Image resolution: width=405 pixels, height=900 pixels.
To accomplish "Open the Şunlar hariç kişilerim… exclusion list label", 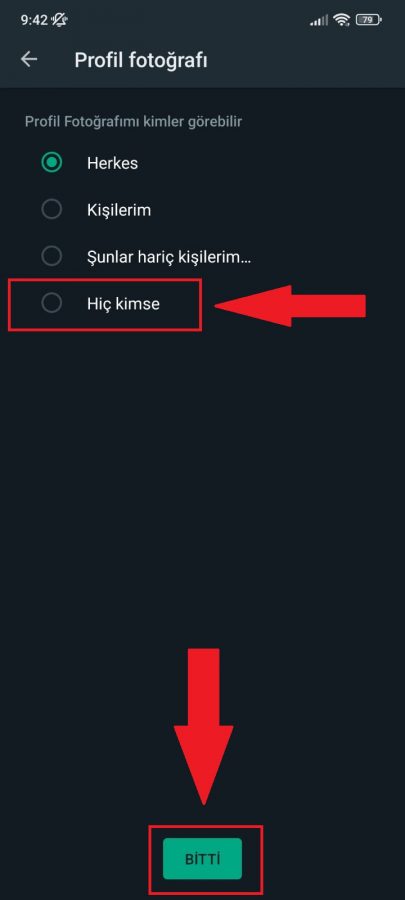I will pos(169,257).
